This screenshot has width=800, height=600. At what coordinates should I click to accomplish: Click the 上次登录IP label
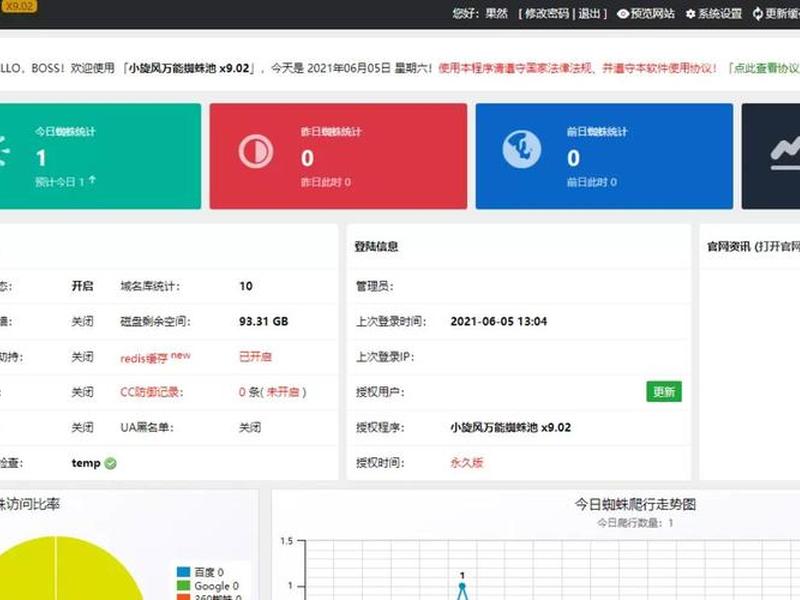[x=385, y=357]
